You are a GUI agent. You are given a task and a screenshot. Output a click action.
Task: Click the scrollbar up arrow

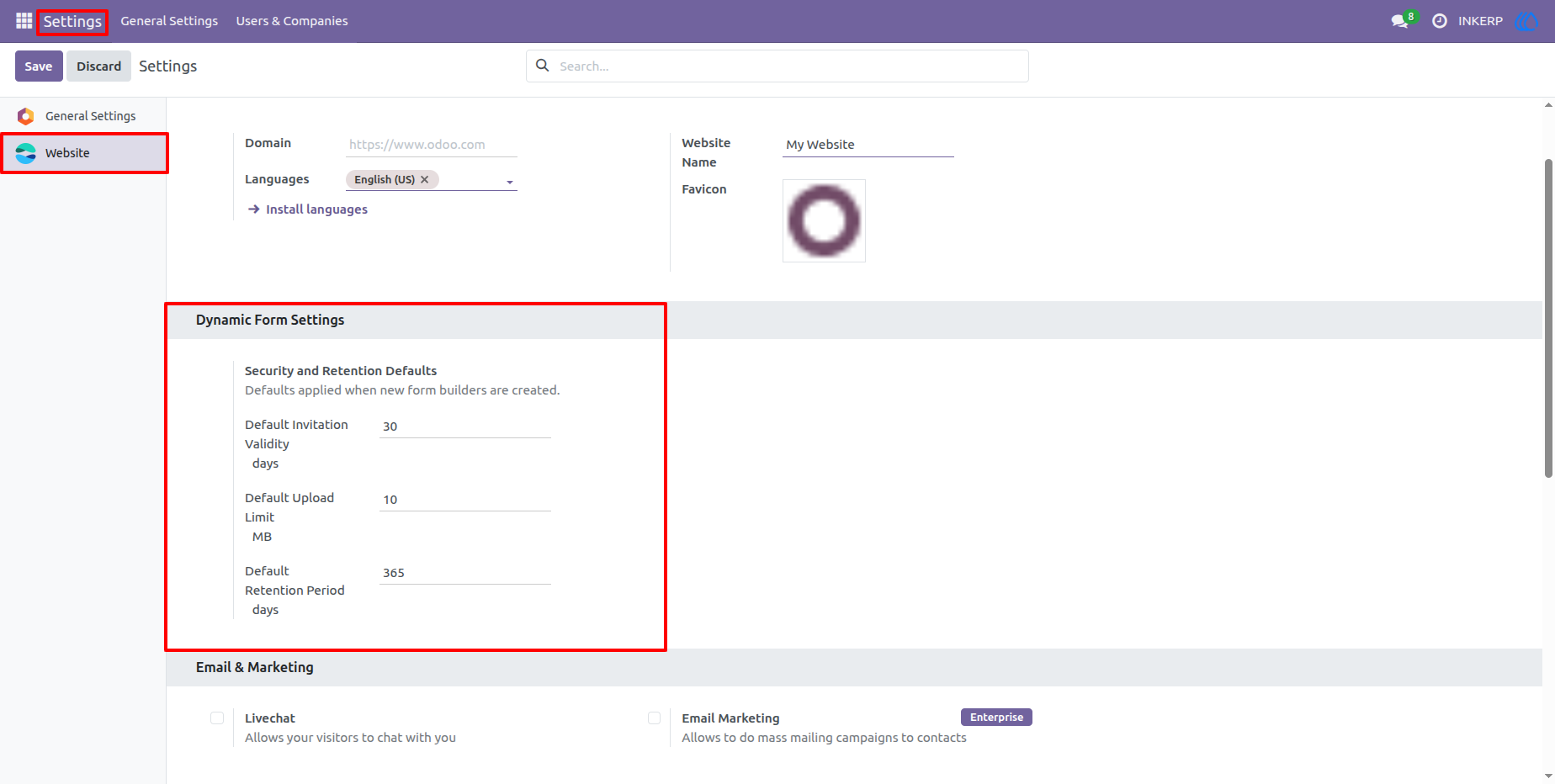[x=1548, y=105]
